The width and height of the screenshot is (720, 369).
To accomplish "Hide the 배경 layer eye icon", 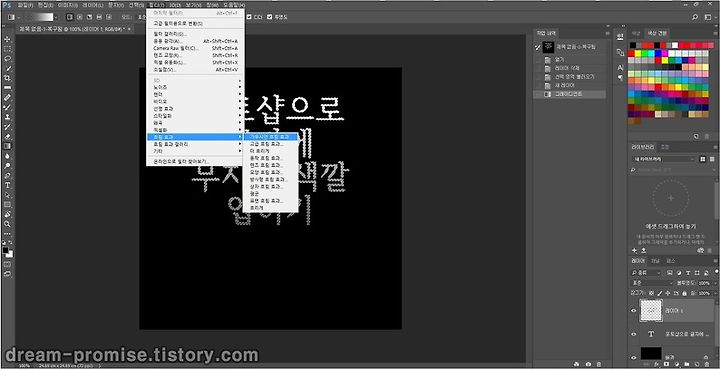I will (634, 357).
